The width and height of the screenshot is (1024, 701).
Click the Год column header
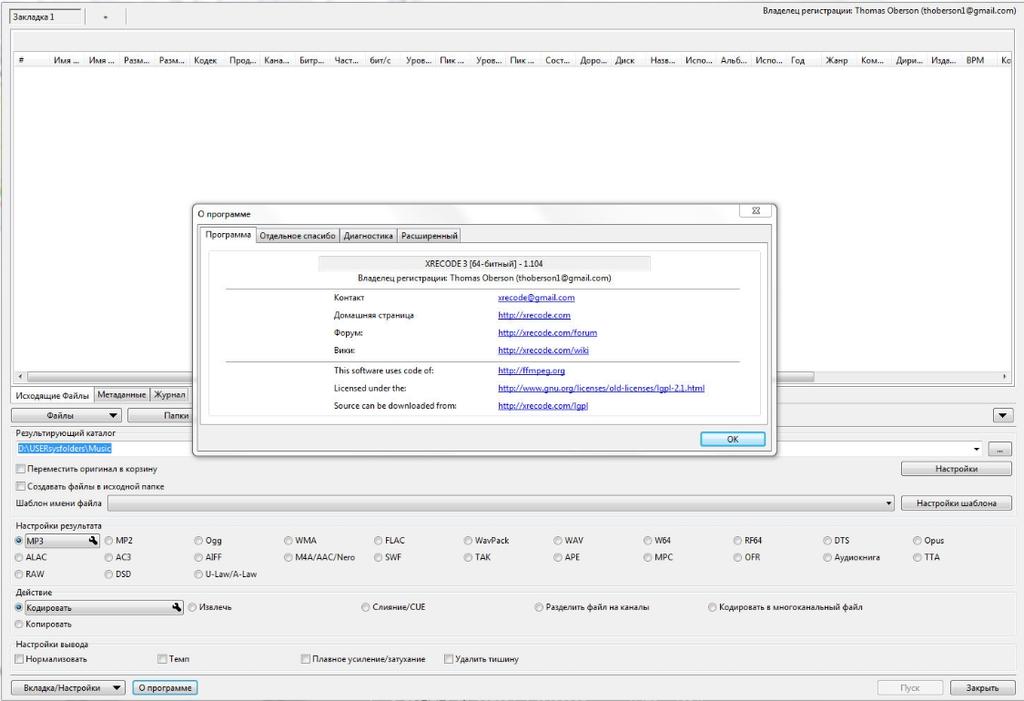pyautogui.click(x=798, y=61)
